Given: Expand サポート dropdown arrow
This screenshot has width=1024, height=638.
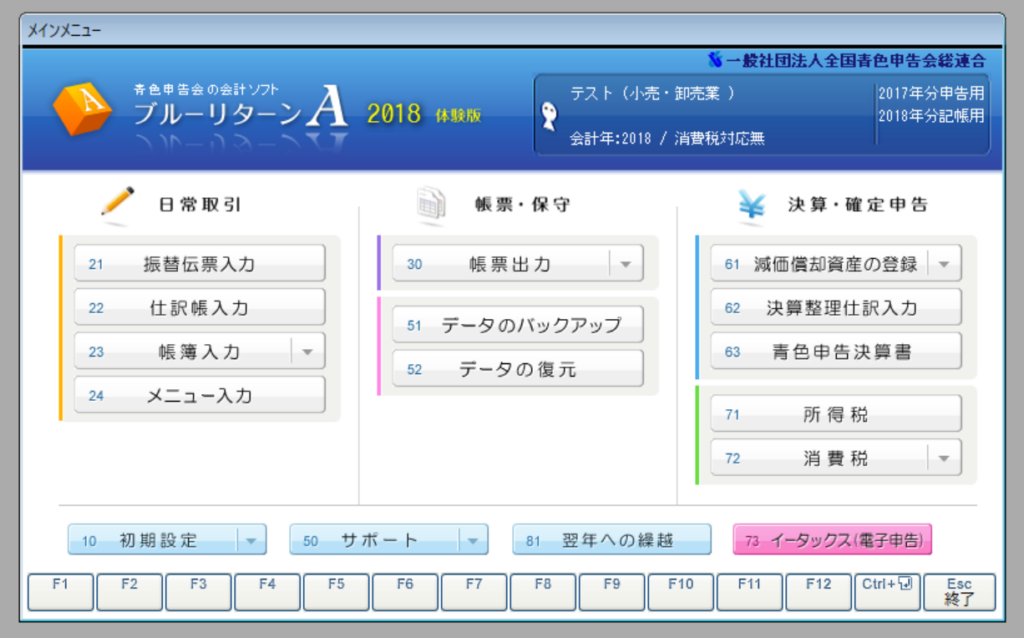Looking at the screenshot, I should (473, 539).
